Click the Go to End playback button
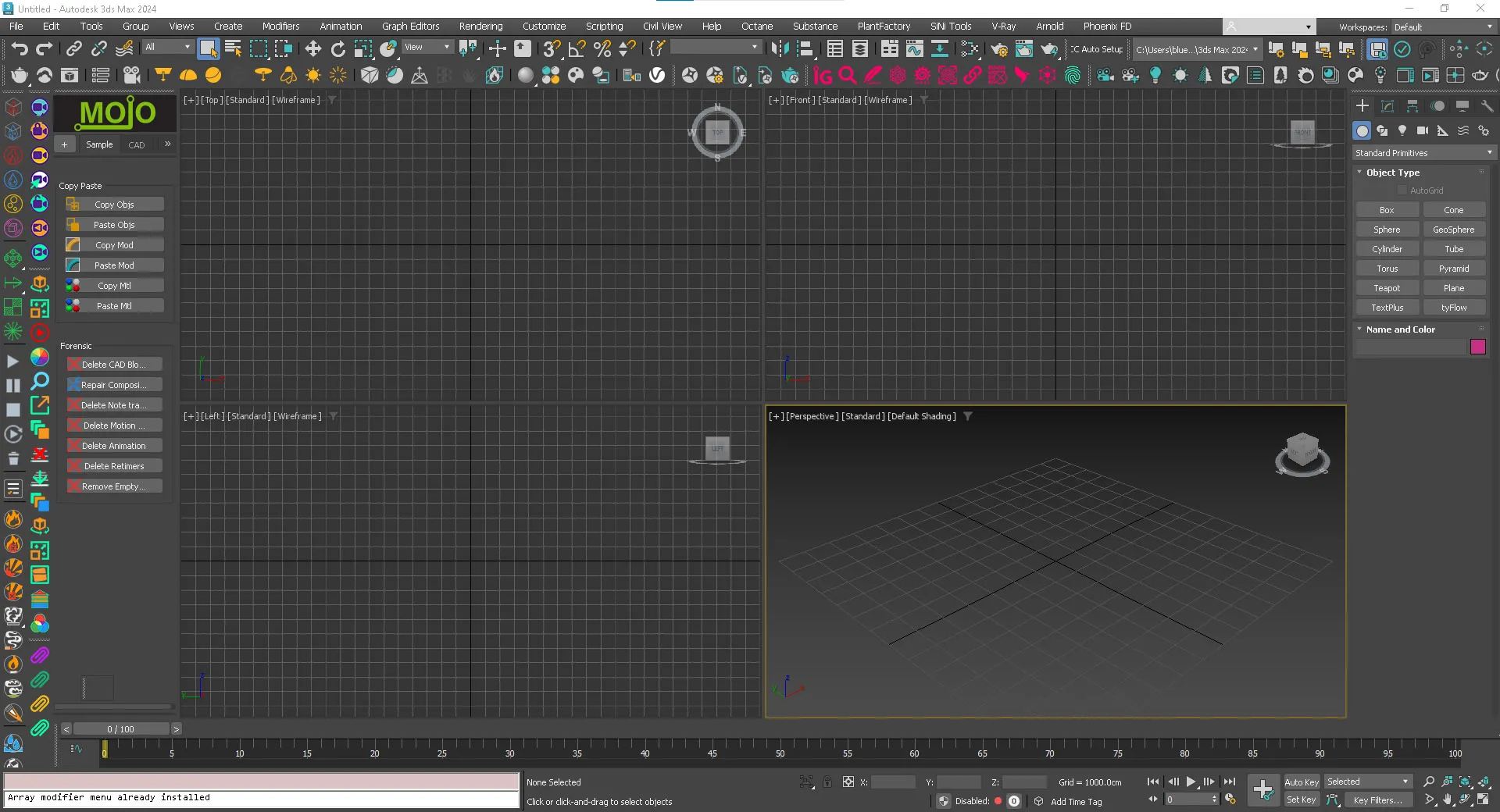The width and height of the screenshot is (1500, 812). click(x=1229, y=782)
